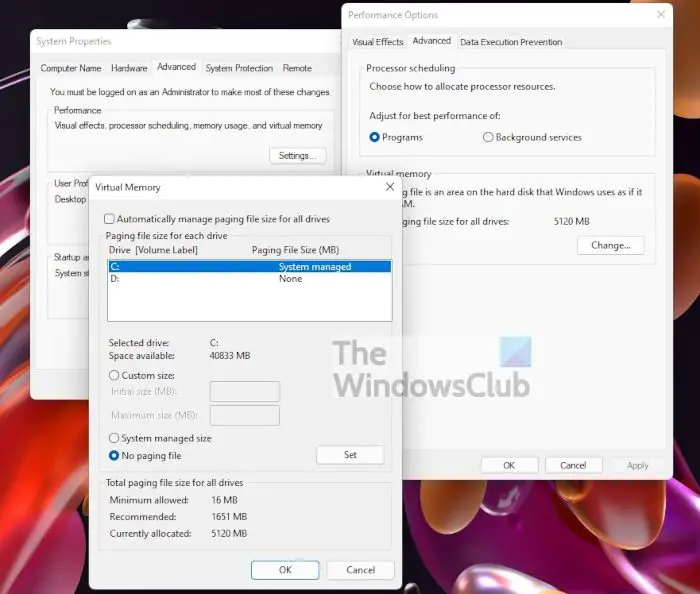Open the Hardware tab in System Properties
Viewport: 700px width, 594px height.
tap(129, 68)
